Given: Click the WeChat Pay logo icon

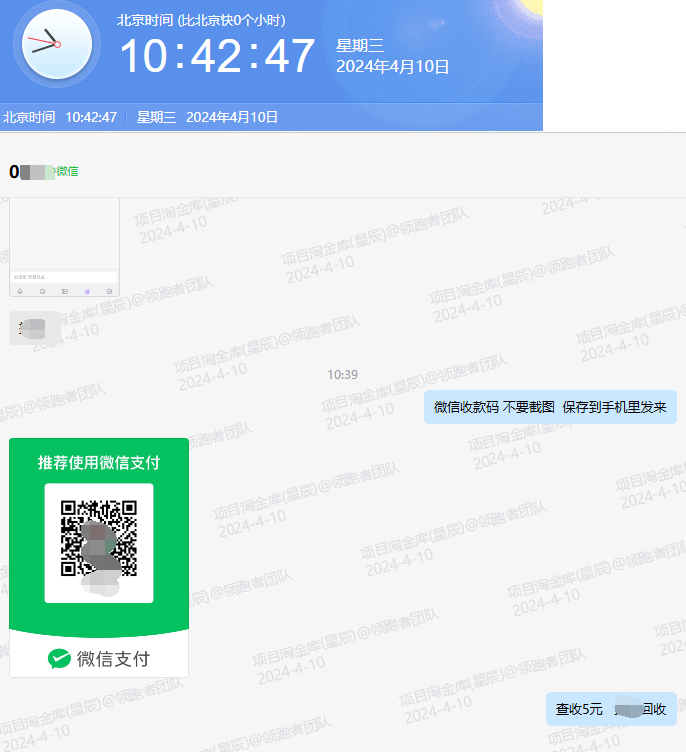Looking at the screenshot, I should coord(59,658).
